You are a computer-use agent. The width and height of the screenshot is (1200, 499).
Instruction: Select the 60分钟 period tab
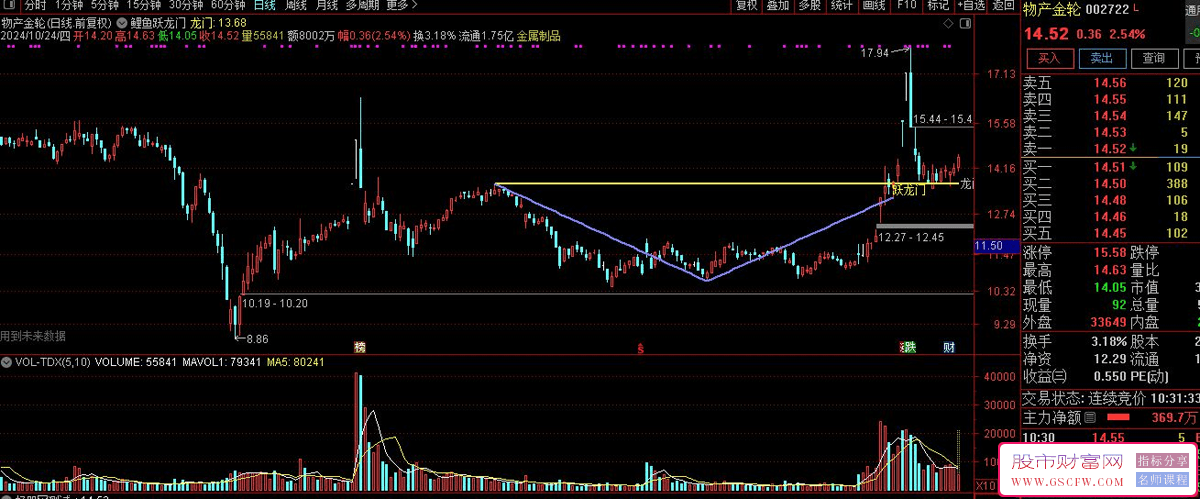click(228, 5)
